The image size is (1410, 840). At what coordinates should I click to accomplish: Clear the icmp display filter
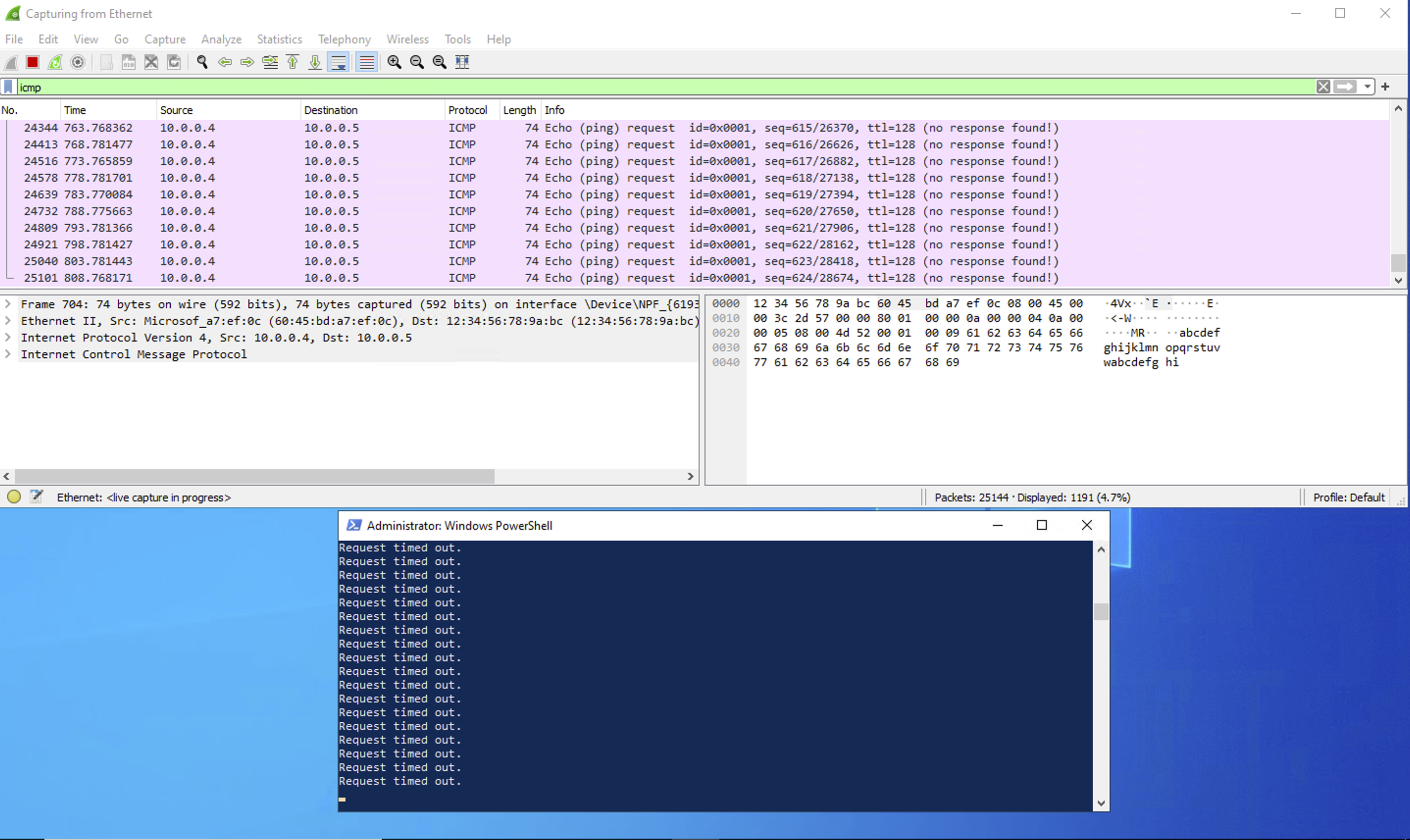1323,87
